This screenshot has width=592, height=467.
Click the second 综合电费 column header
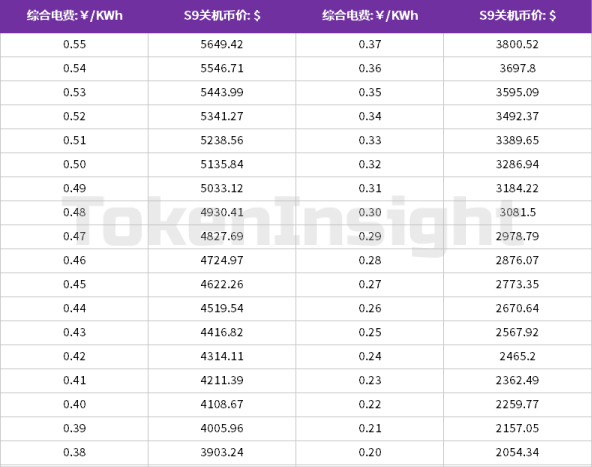(x=370, y=16)
